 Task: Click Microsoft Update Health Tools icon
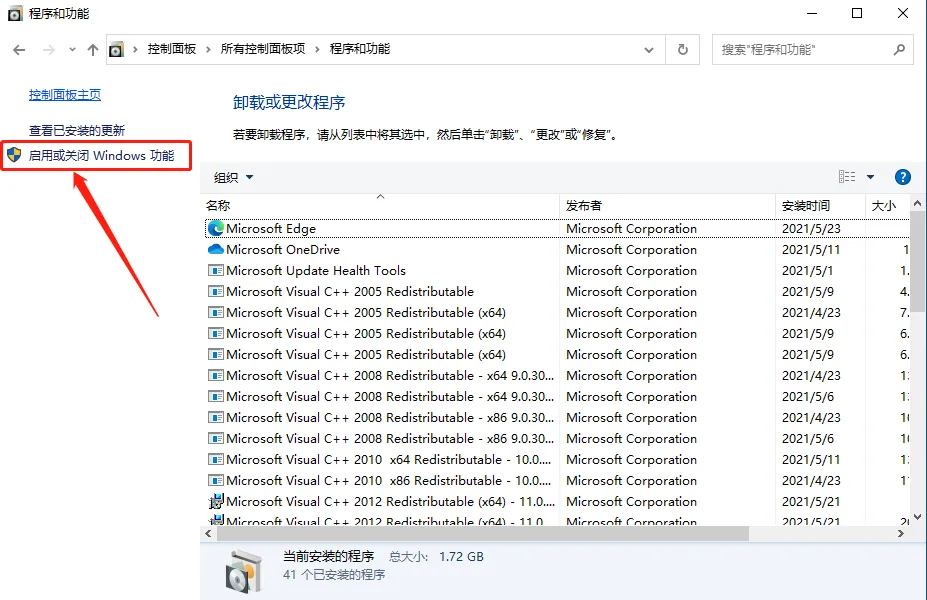[216, 270]
